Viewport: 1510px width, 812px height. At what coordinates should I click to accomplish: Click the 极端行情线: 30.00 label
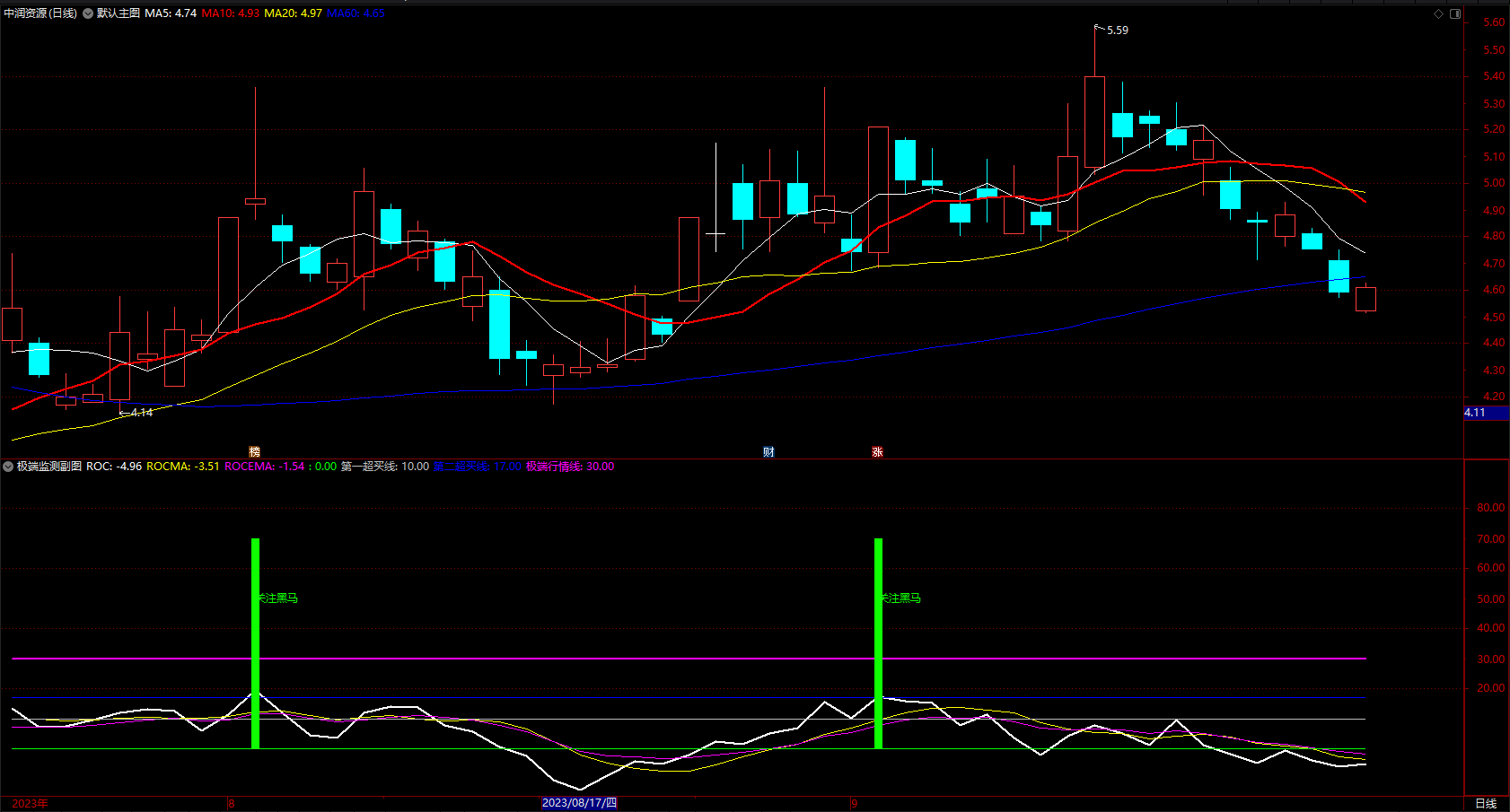point(570,467)
